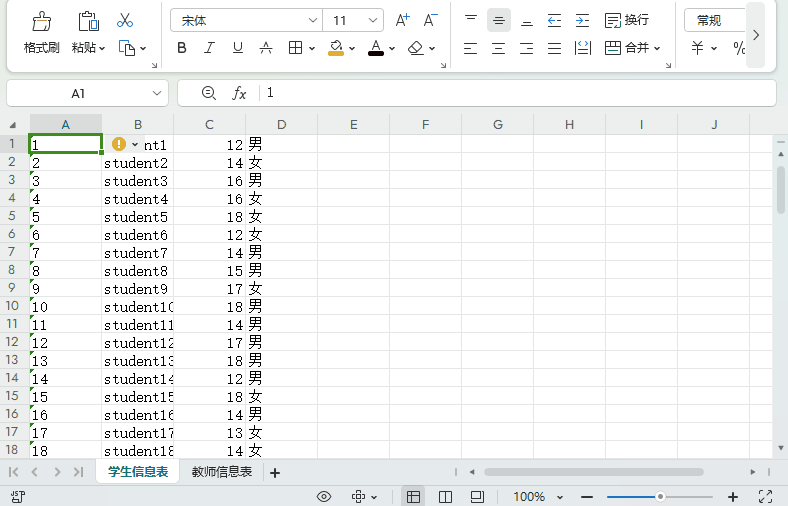Click the decrease indent icon
The image size is (788, 506).
554,20
